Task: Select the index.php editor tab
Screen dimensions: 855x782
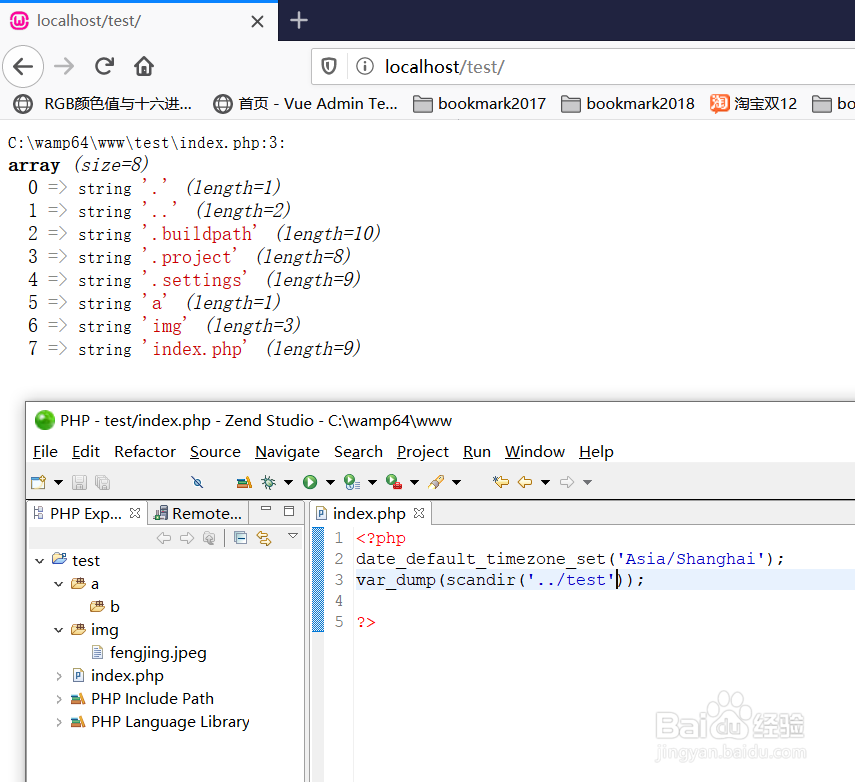Action: click(x=369, y=514)
